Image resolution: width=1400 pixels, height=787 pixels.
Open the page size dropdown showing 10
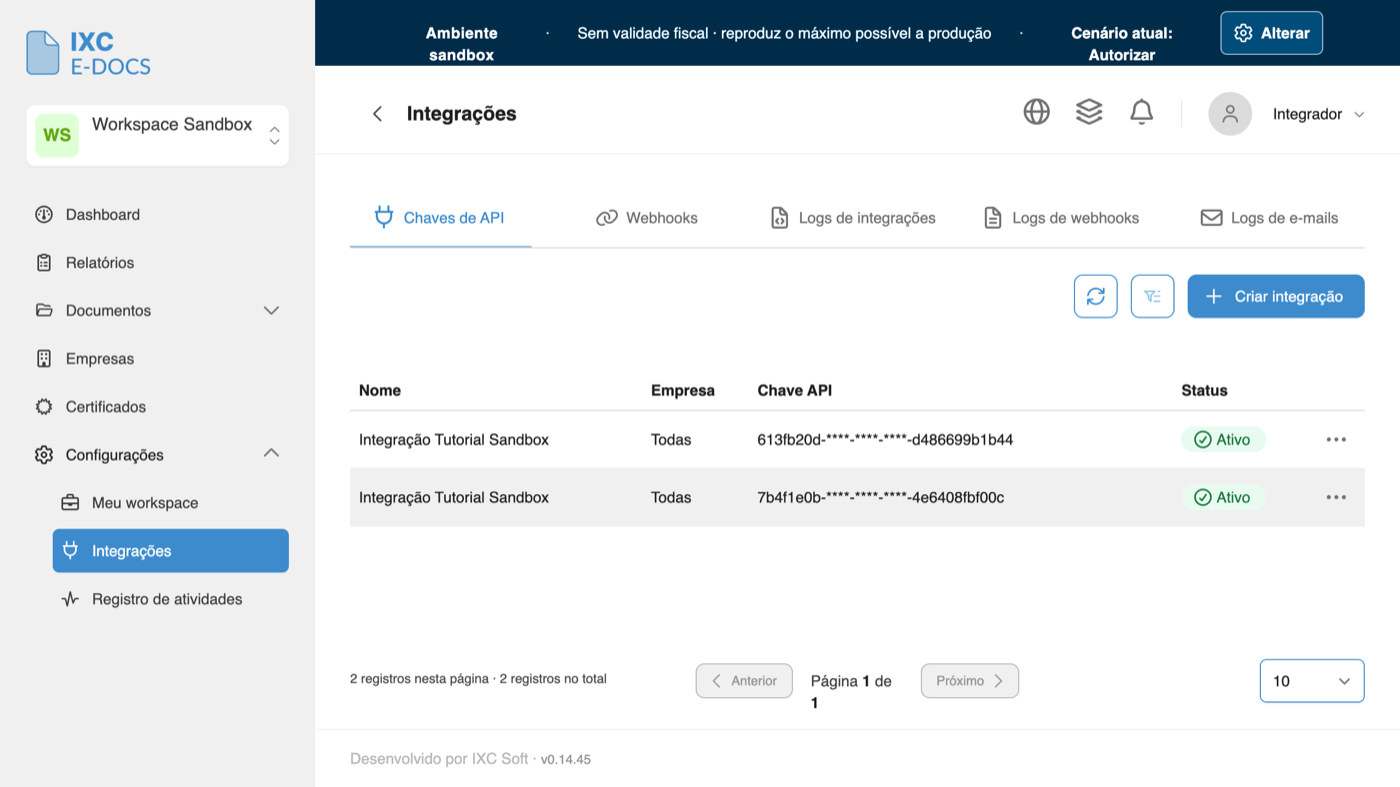[x=1312, y=681]
